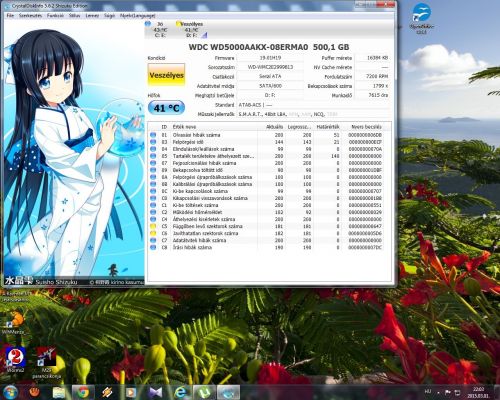The width and height of the screenshot is (500, 400).
Task: Click the blue status icon of attribute 0A
Action: (x=153, y=177)
